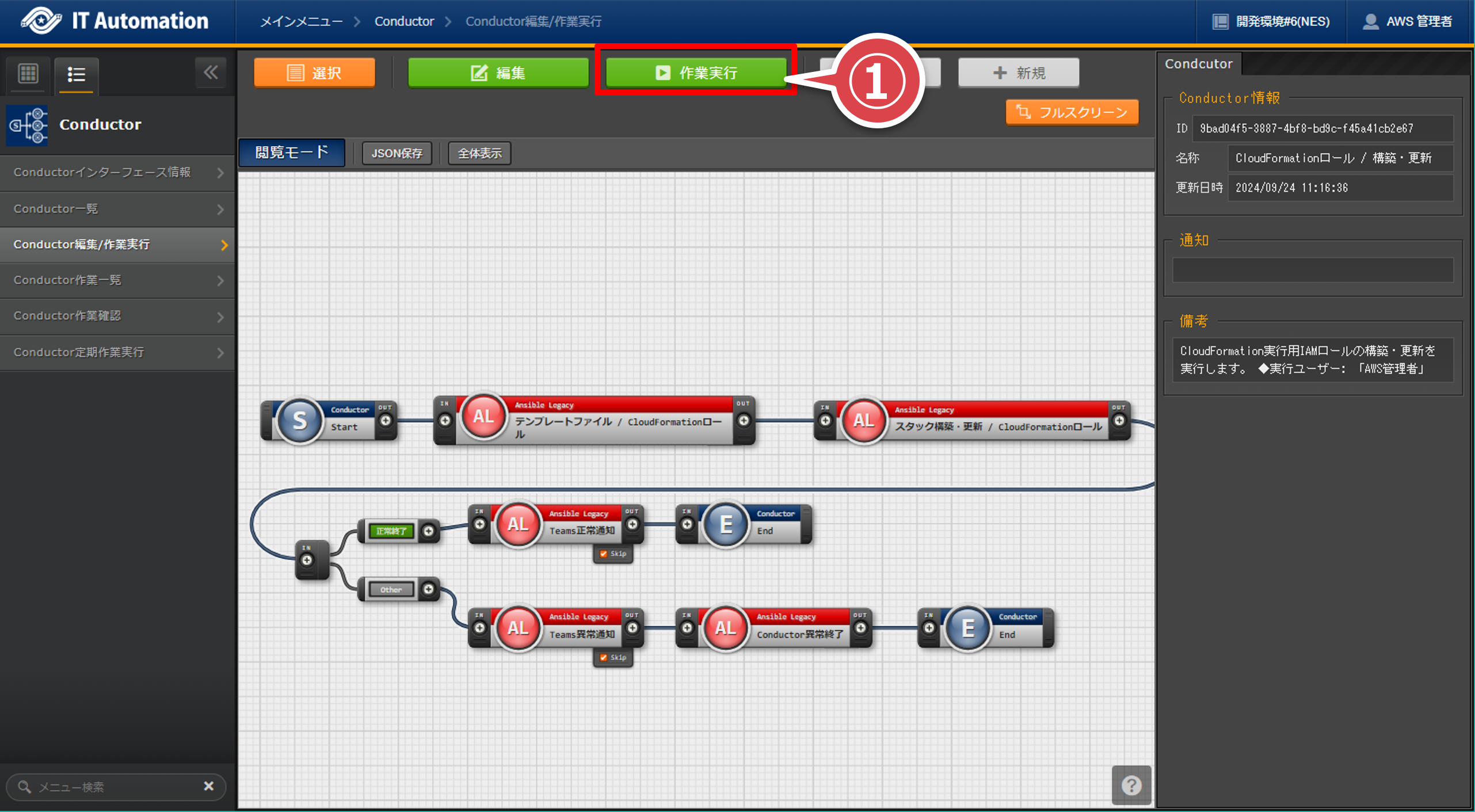Toggle Skip checkbox under Teams正常通知
The height and width of the screenshot is (812, 1475).
[604, 554]
